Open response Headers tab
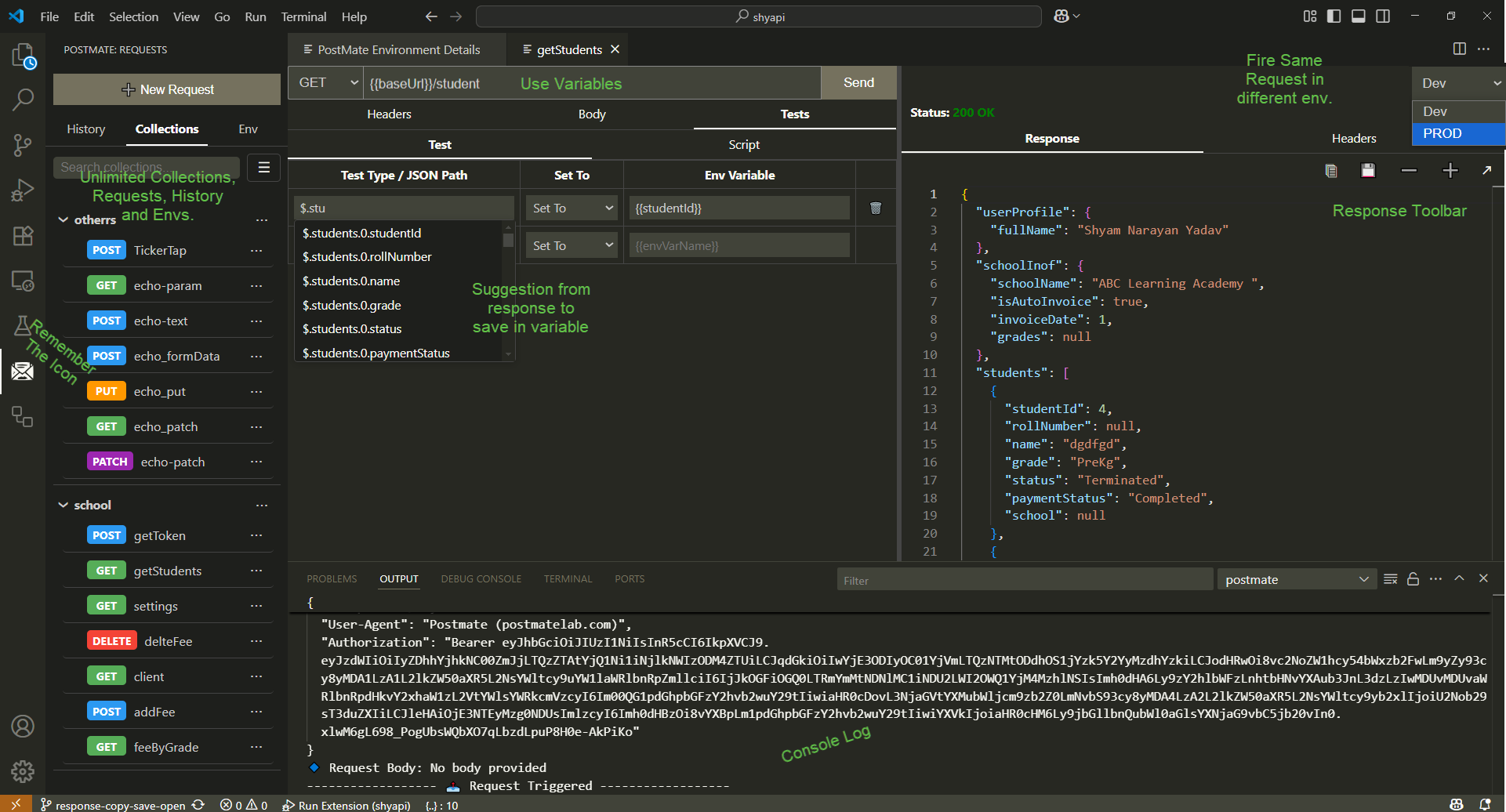Viewport: 1506px width, 812px height. (1354, 138)
